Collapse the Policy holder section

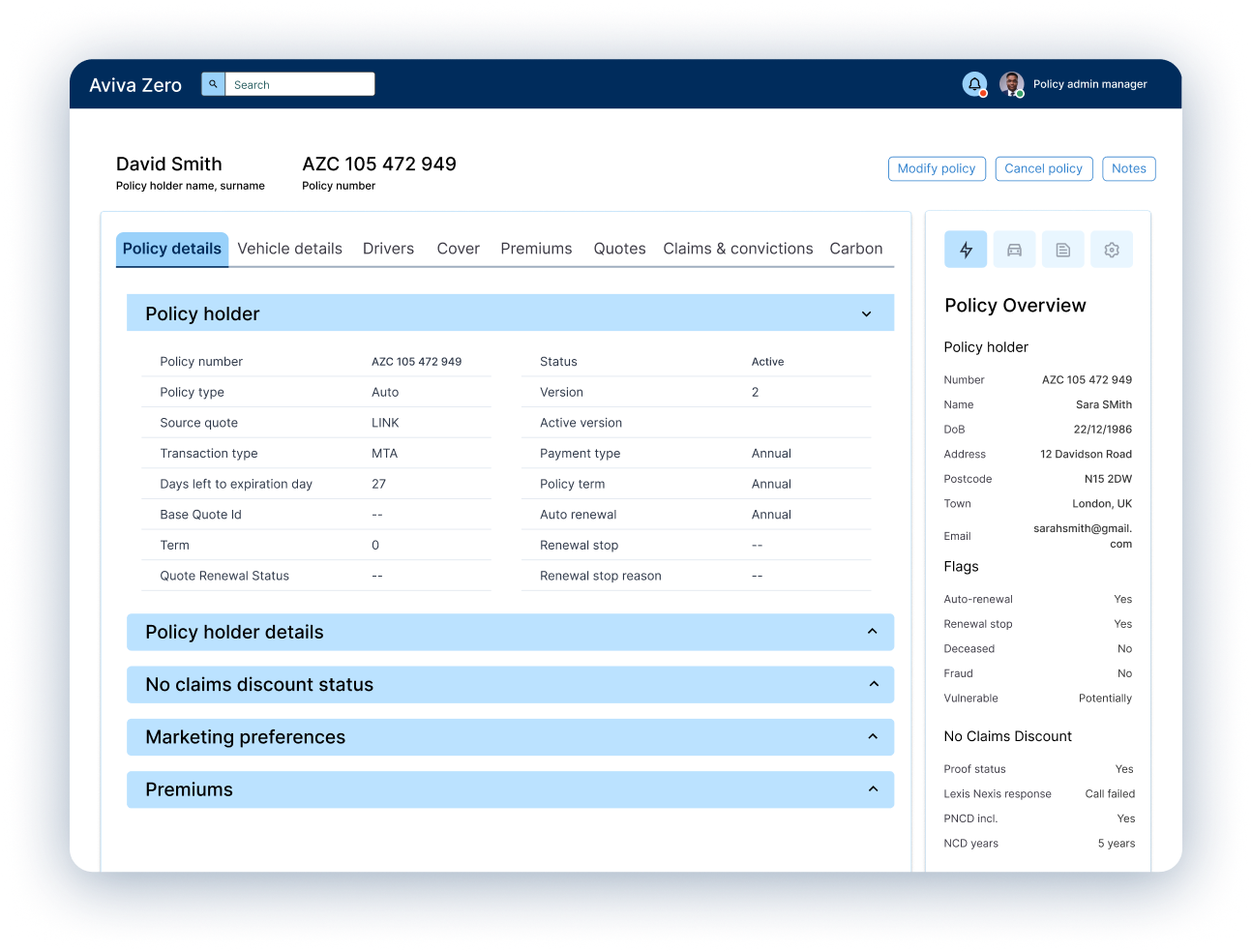click(866, 313)
